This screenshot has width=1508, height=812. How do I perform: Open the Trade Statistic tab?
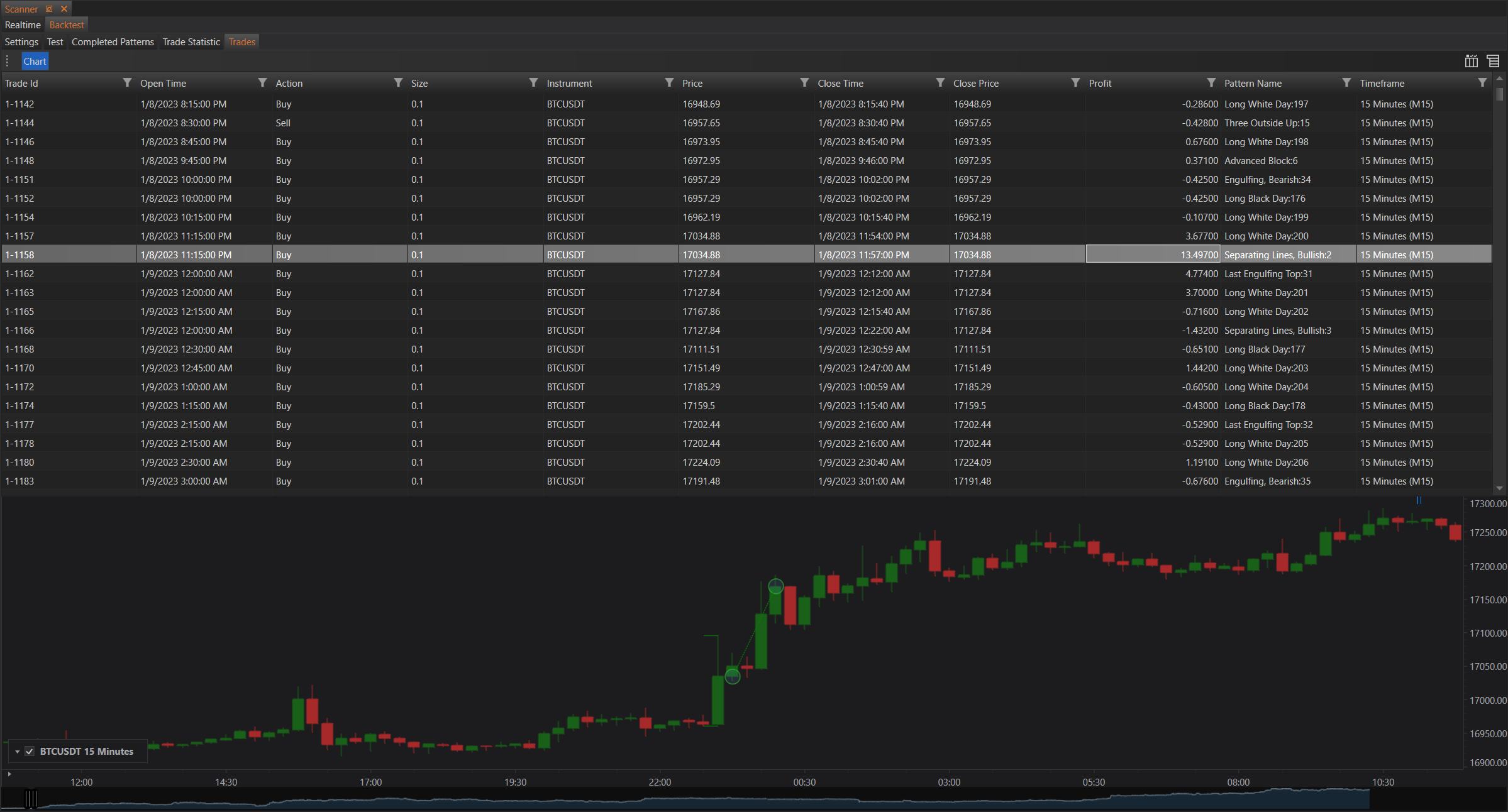point(191,42)
